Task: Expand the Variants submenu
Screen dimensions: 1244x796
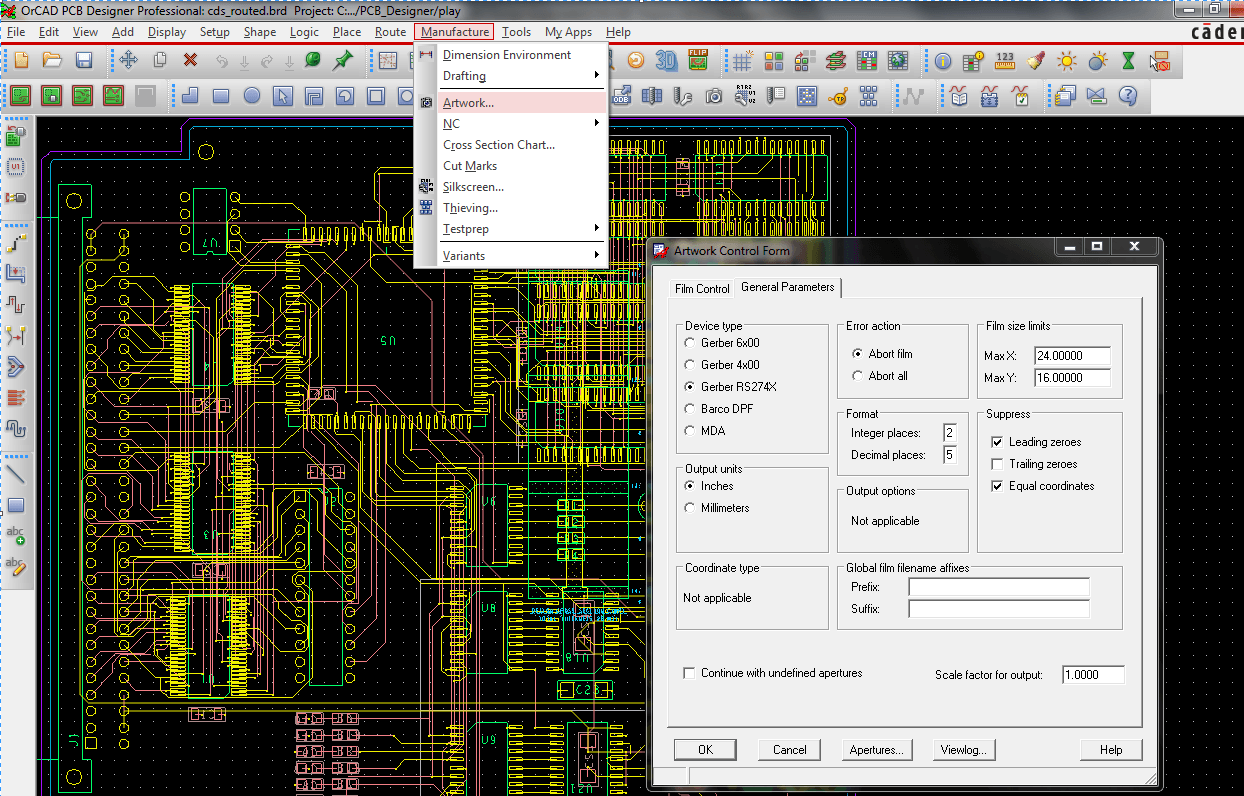Action: click(x=510, y=256)
